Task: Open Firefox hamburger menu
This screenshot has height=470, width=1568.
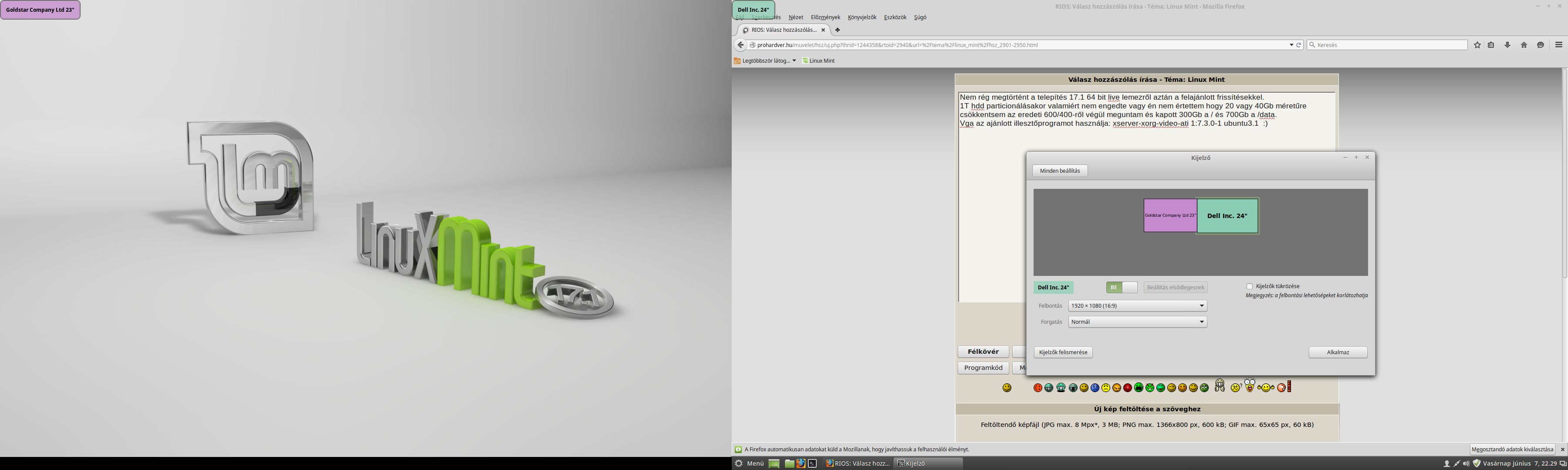Action: [x=1559, y=44]
